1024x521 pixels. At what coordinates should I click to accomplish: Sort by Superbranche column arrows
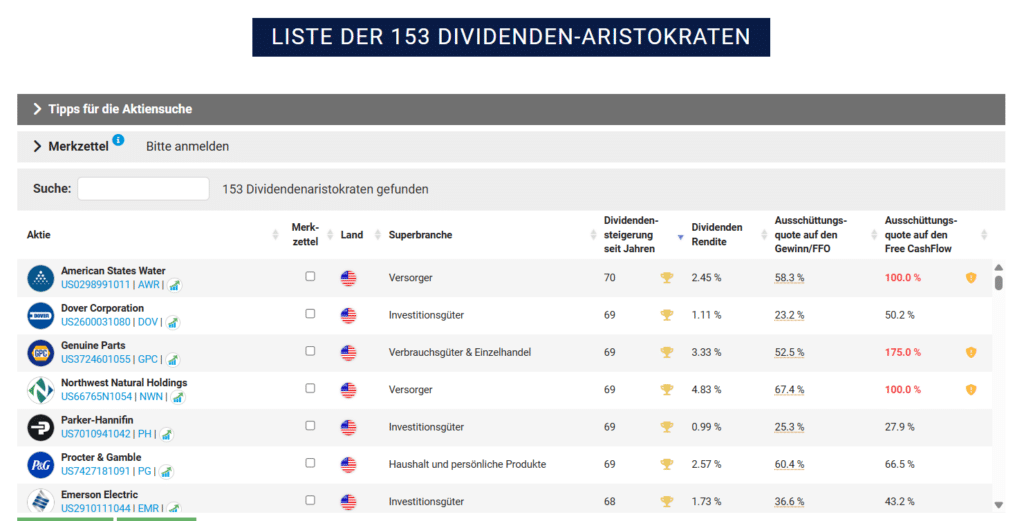pyautogui.click(x=593, y=234)
